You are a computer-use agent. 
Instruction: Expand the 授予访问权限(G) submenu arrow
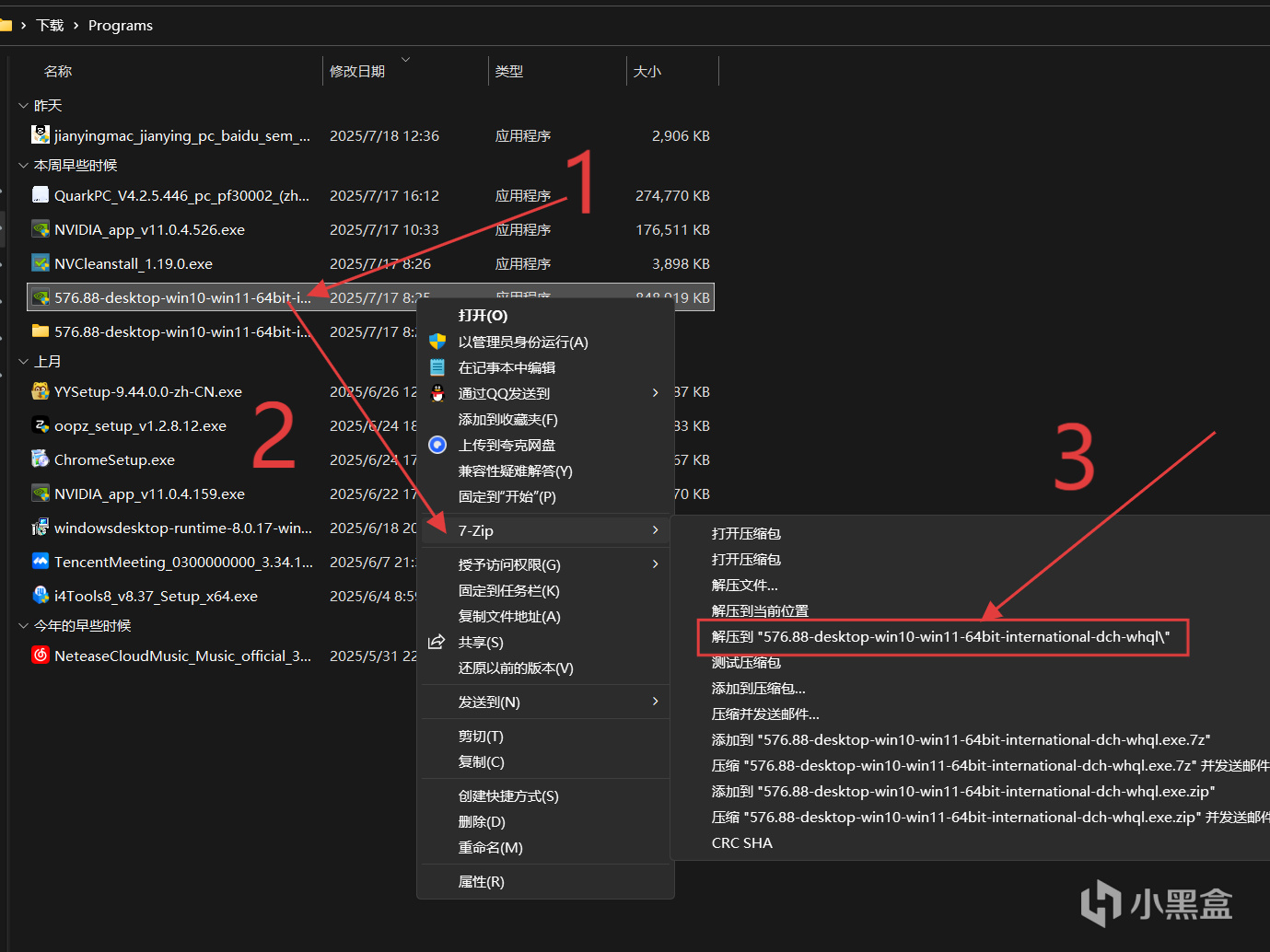pos(655,564)
